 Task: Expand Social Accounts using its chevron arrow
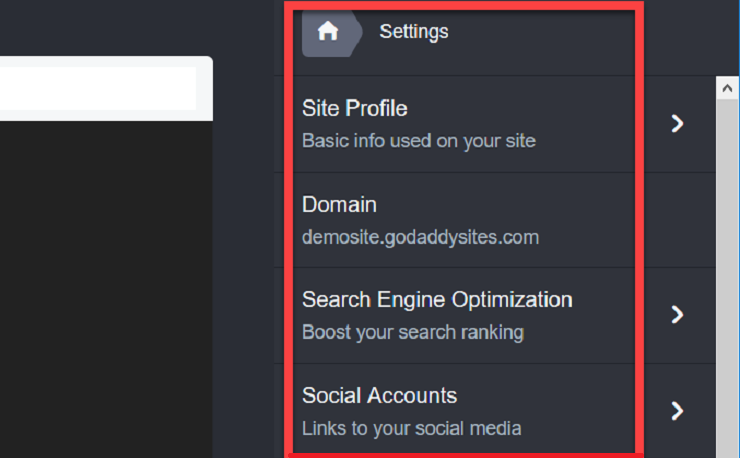[677, 411]
